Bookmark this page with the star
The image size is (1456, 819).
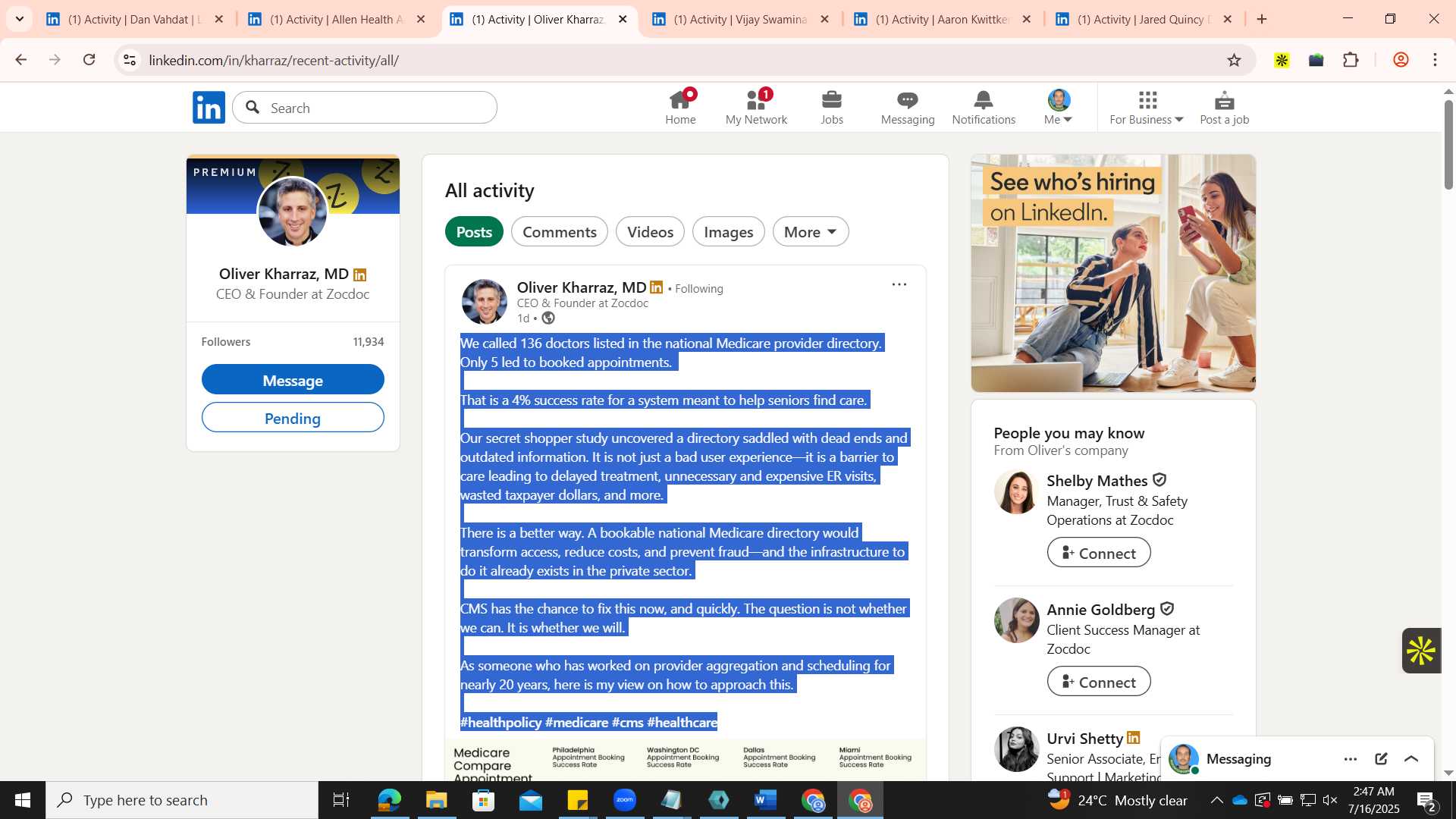click(1234, 60)
